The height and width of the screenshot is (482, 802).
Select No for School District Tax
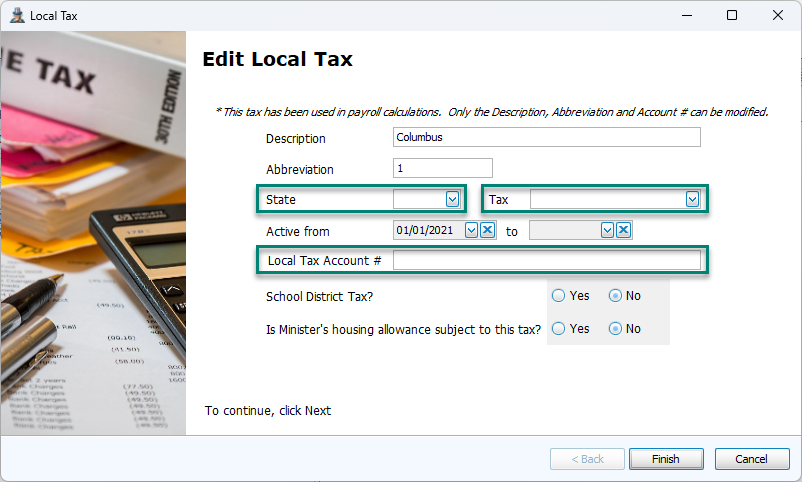click(615, 296)
